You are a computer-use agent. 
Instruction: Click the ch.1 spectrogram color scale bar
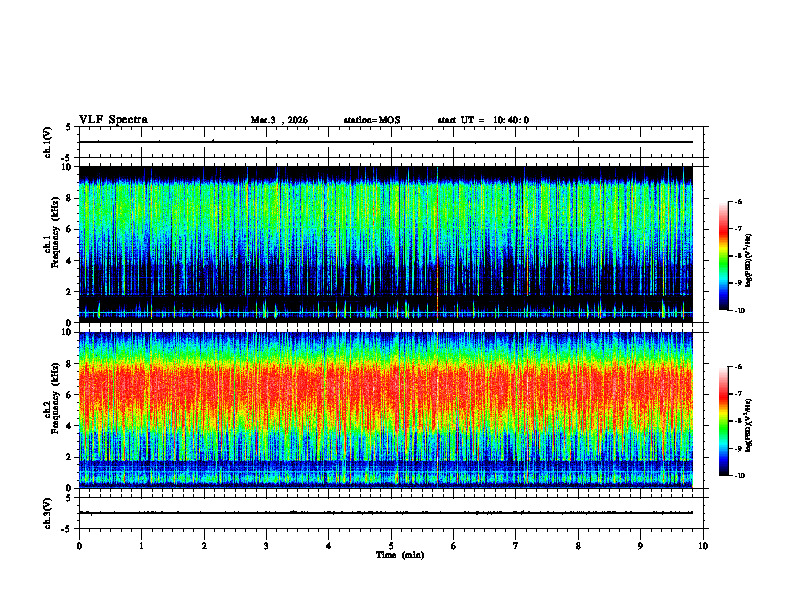pyautogui.click(x=723, y=256)
